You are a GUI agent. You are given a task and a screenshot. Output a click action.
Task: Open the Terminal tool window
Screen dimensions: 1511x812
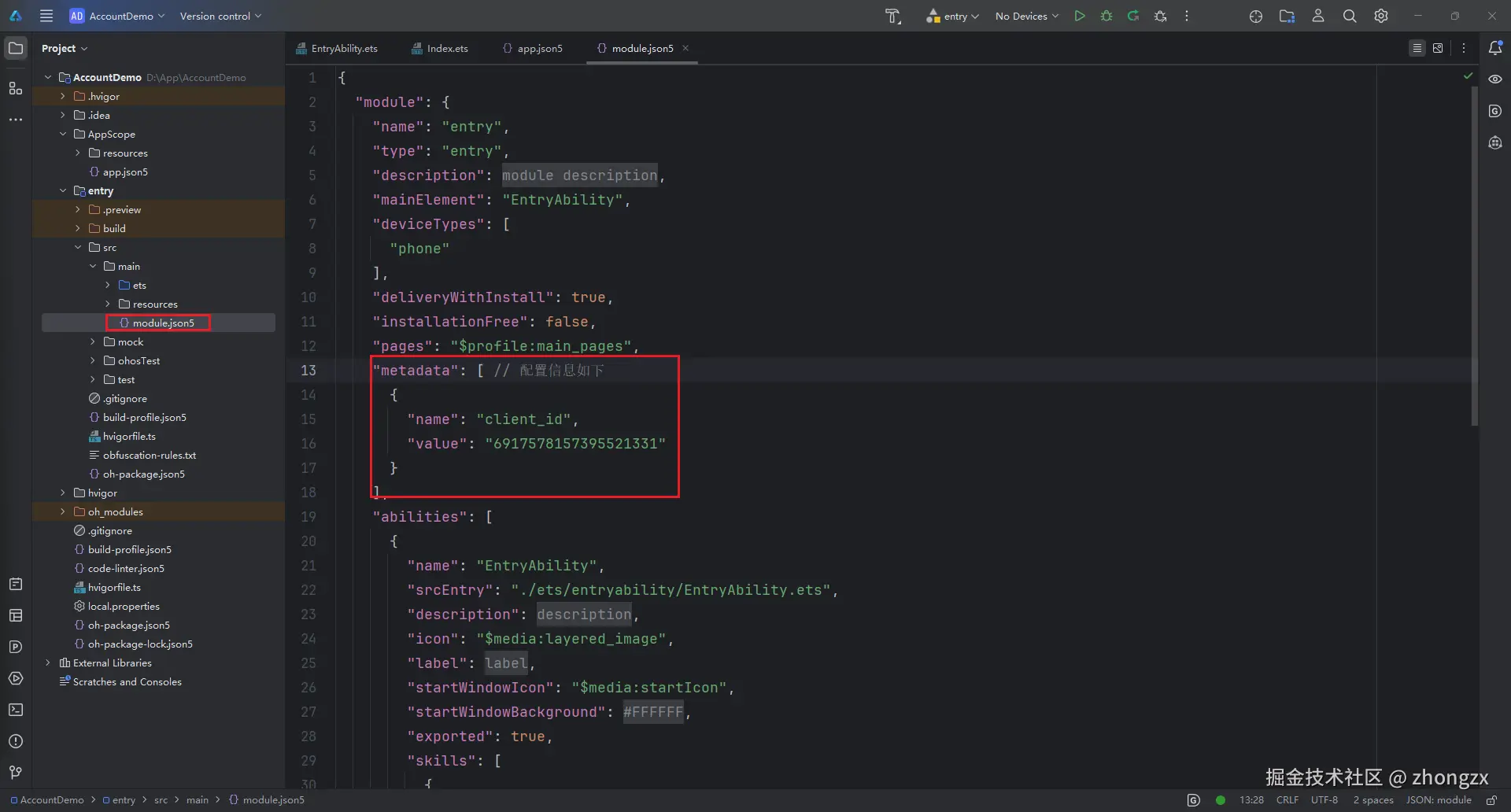coord(16,710)
